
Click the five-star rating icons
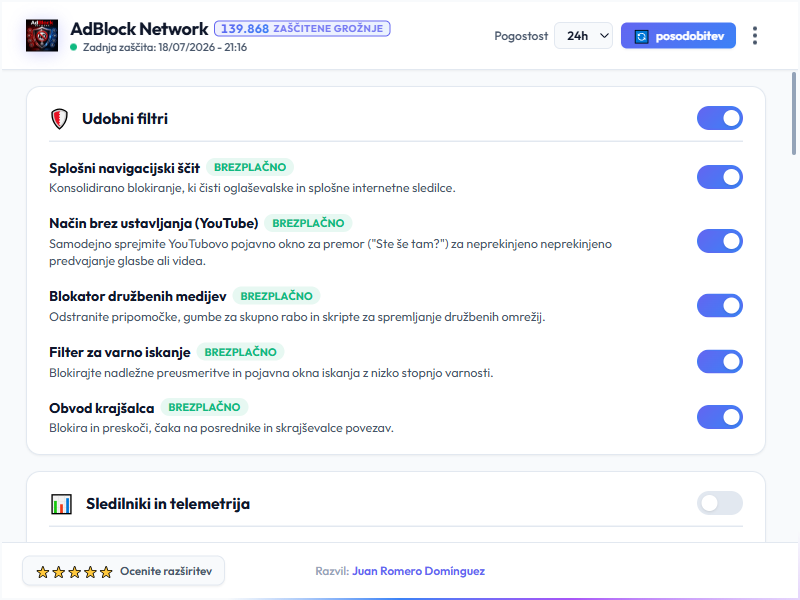point(74,571)
